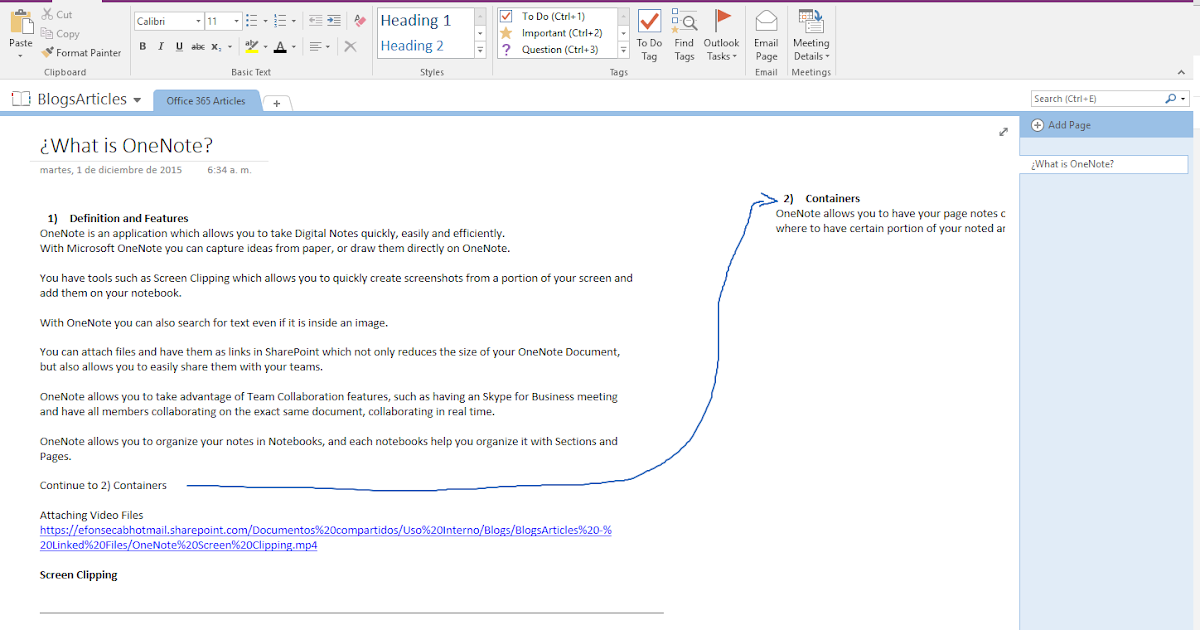Image resolution: width=1200 pixels, height=630 pixels.
Task: Click the Paste clipboard icon
Action: [21, 20]
